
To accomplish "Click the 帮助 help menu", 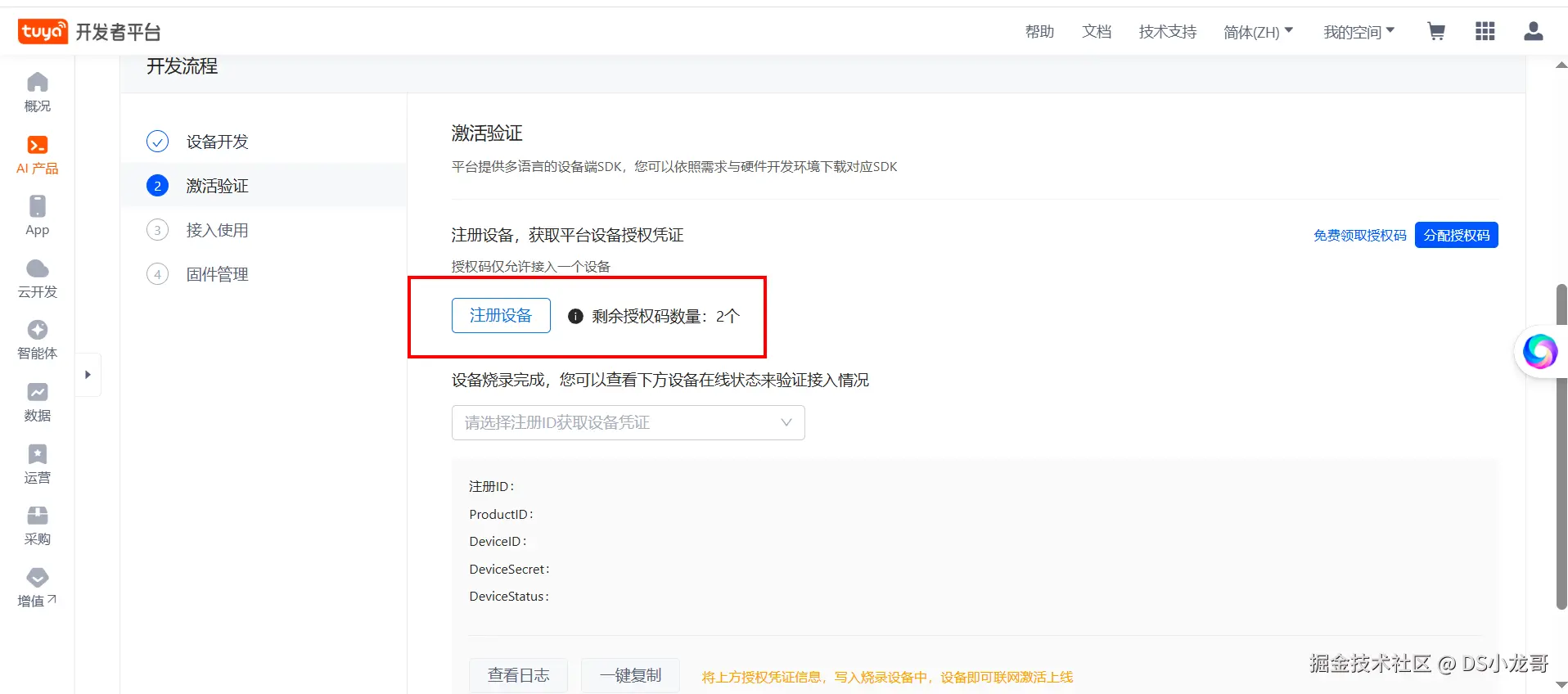I will pos(1039,32).
